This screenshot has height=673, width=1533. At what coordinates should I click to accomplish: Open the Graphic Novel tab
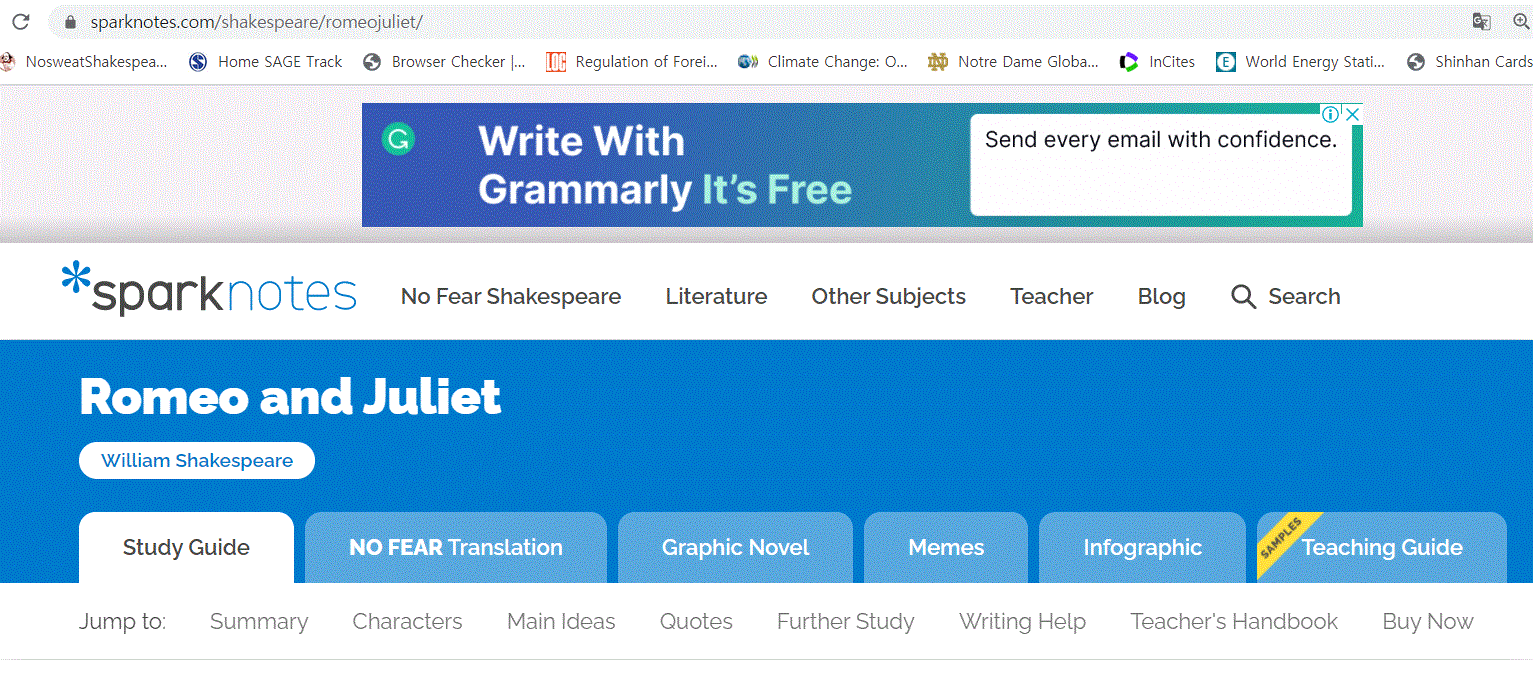tap(735, 548)
